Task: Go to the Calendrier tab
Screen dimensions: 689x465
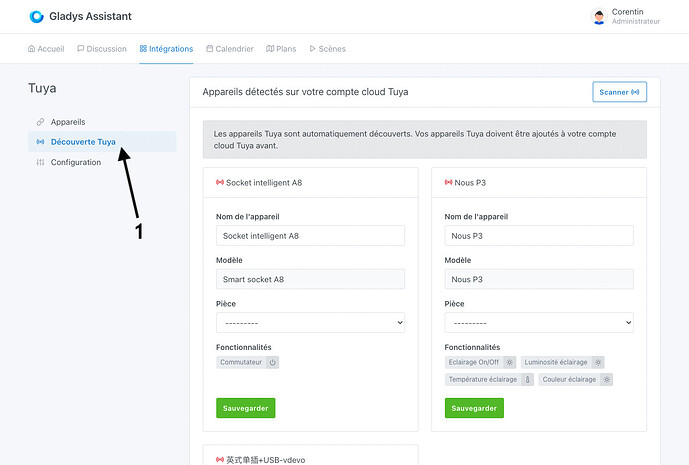Action: (230, 48)
